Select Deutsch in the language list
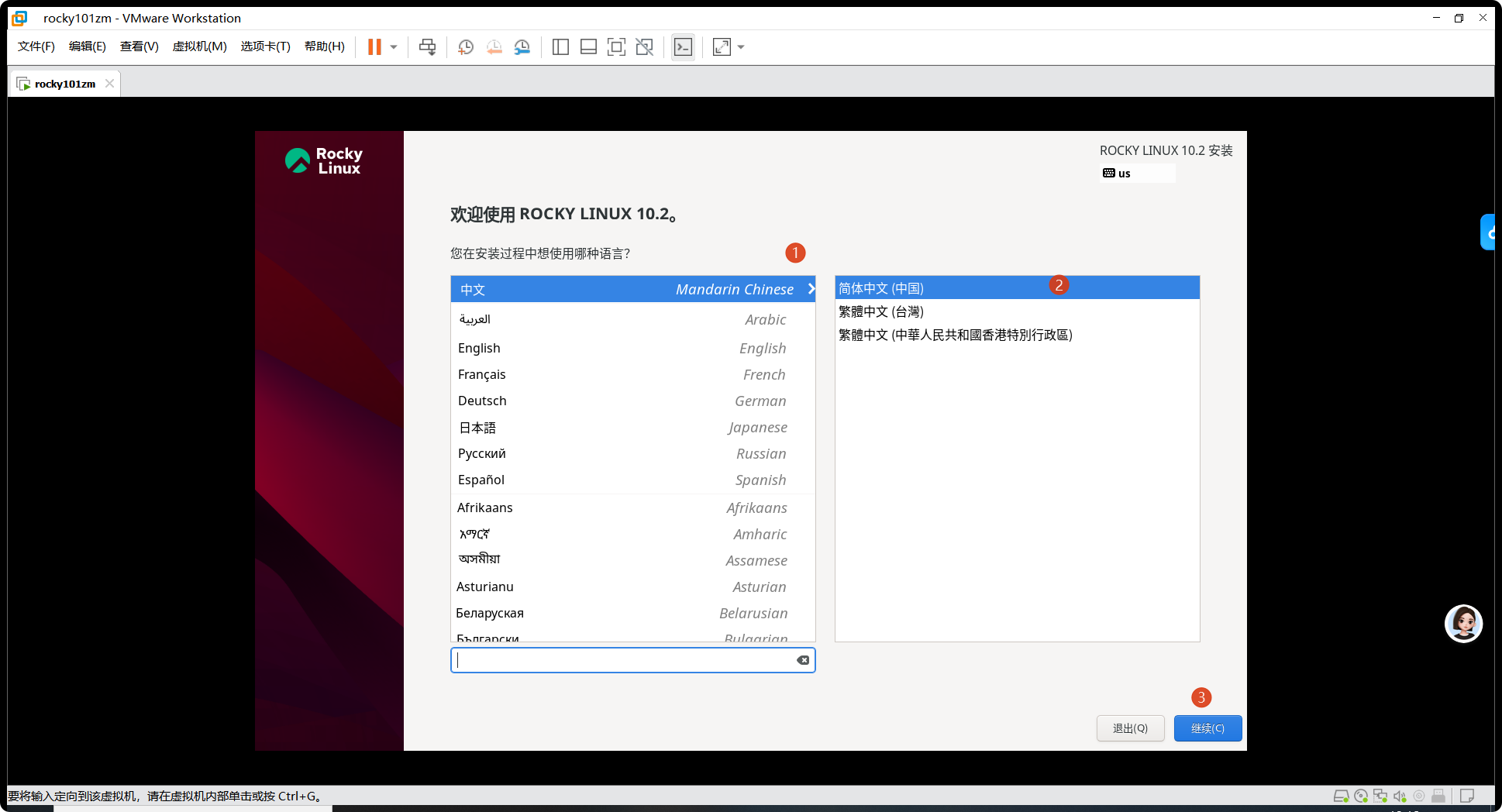Image resolution: width=1502 pixels, height=812 pixels. coord(632,401)
